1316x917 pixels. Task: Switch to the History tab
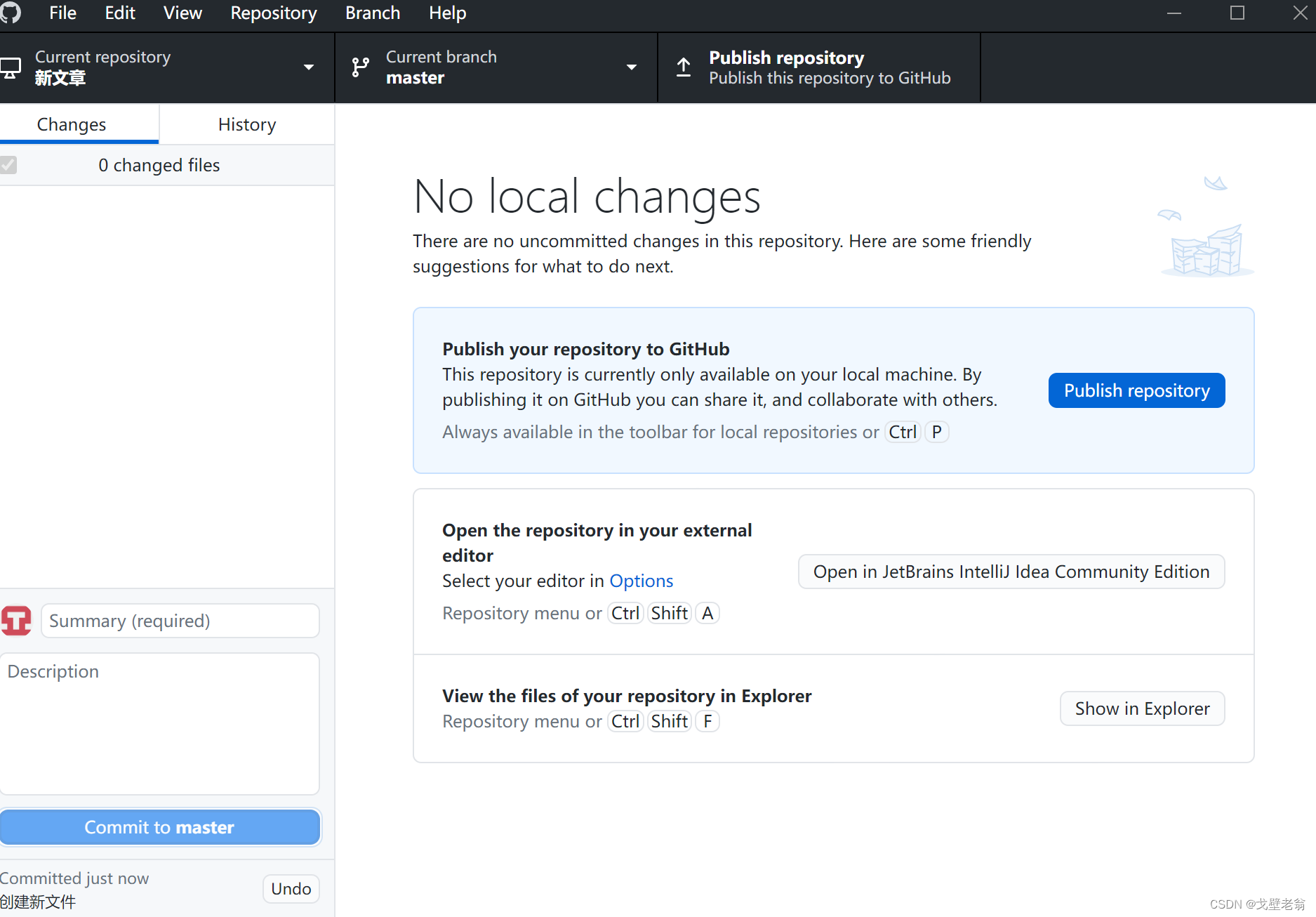[x=247, y=124]
